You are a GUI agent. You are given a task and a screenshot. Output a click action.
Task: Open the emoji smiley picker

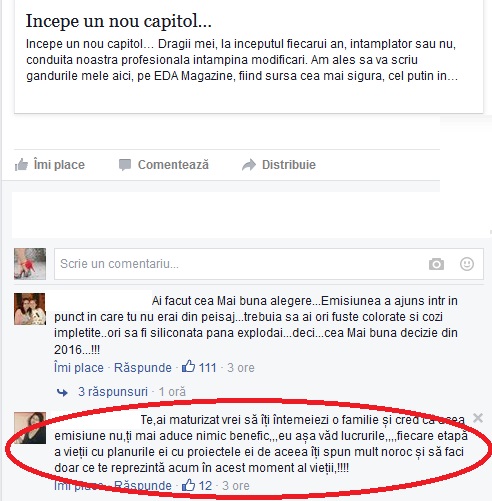click(x=467, y=264)
